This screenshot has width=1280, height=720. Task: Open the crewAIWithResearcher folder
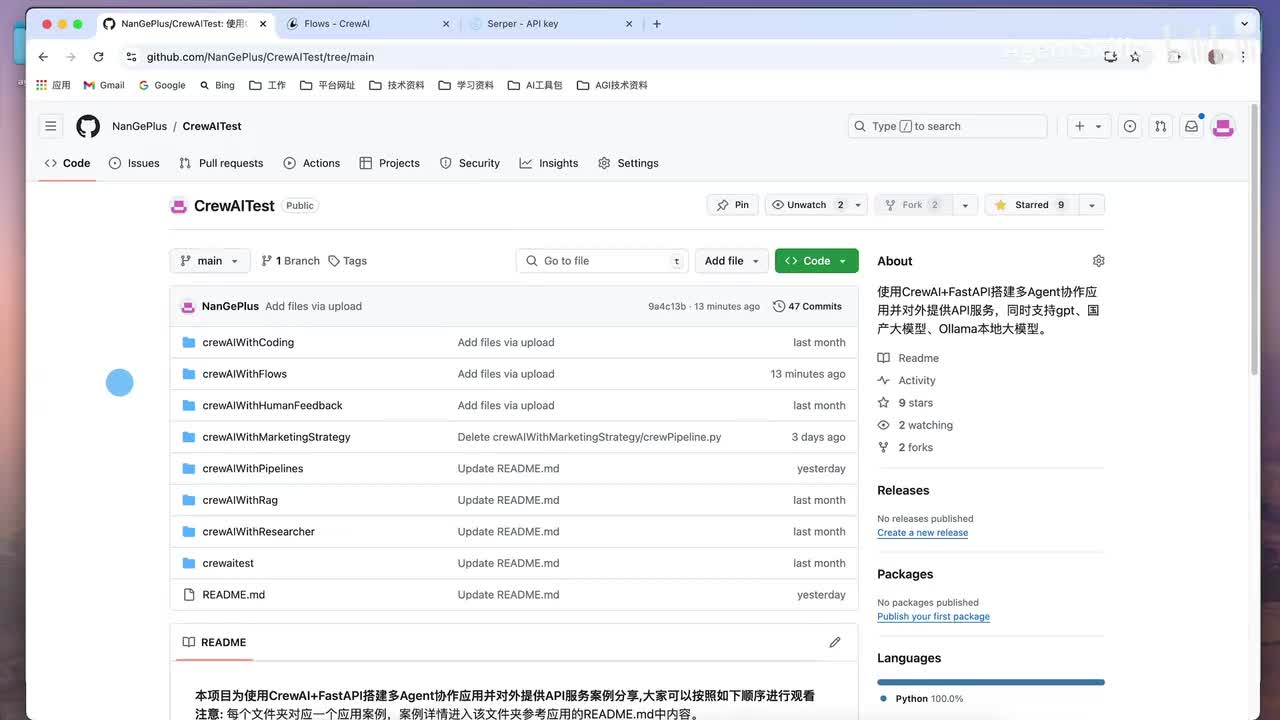point(258,531)
